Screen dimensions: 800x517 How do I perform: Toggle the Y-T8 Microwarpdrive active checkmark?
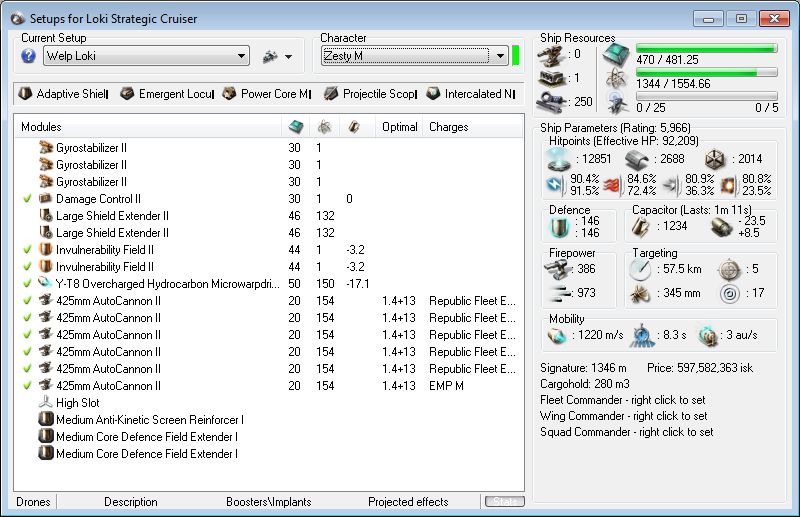[28, 283]
